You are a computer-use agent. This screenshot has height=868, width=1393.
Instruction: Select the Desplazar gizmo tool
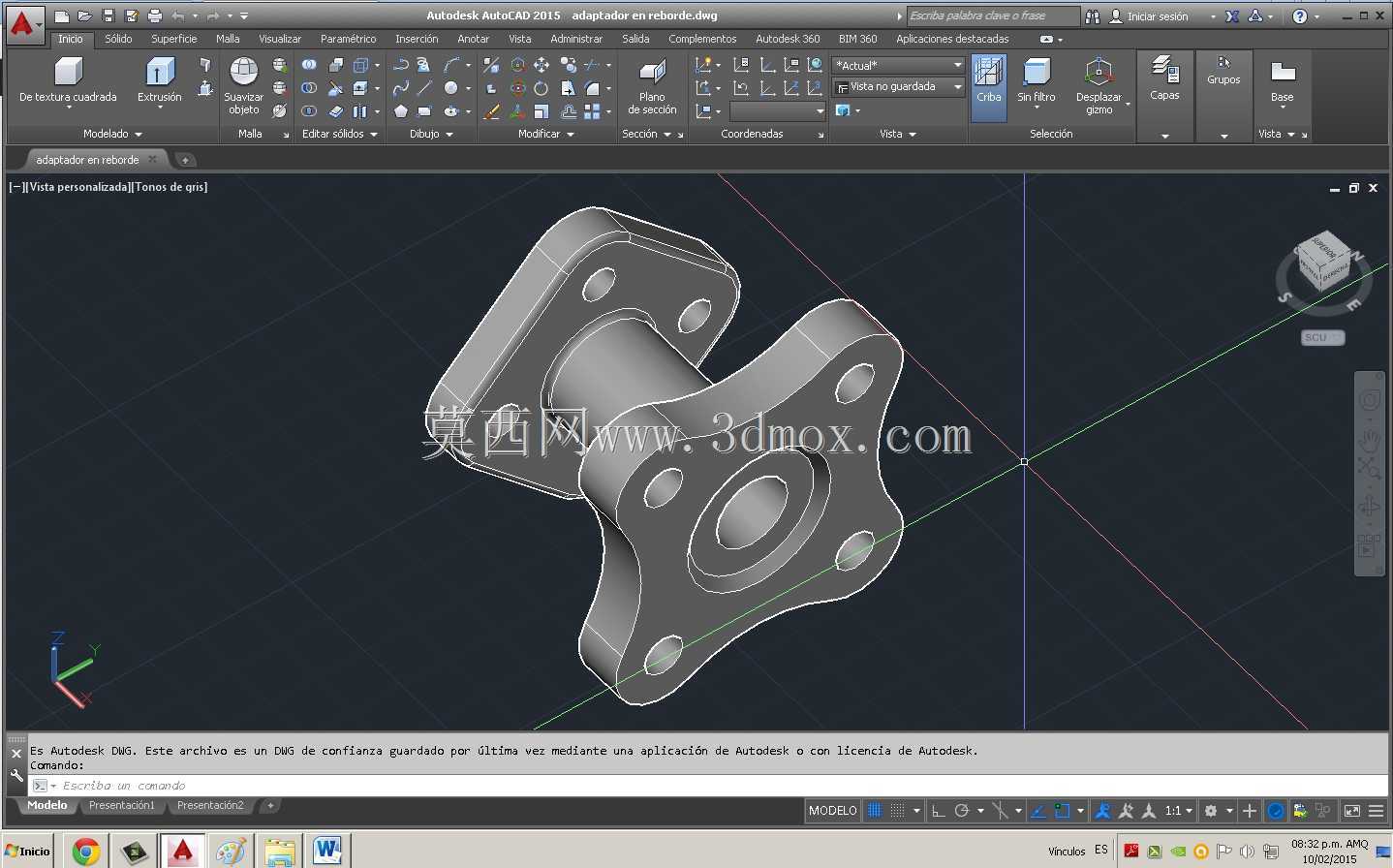pyautogui.click(x=1099, y=85)
